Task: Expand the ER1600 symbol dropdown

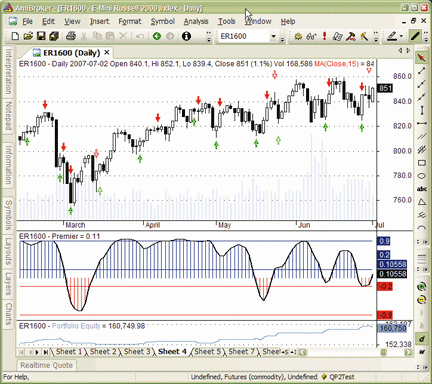Action: (x=273, y=36)
